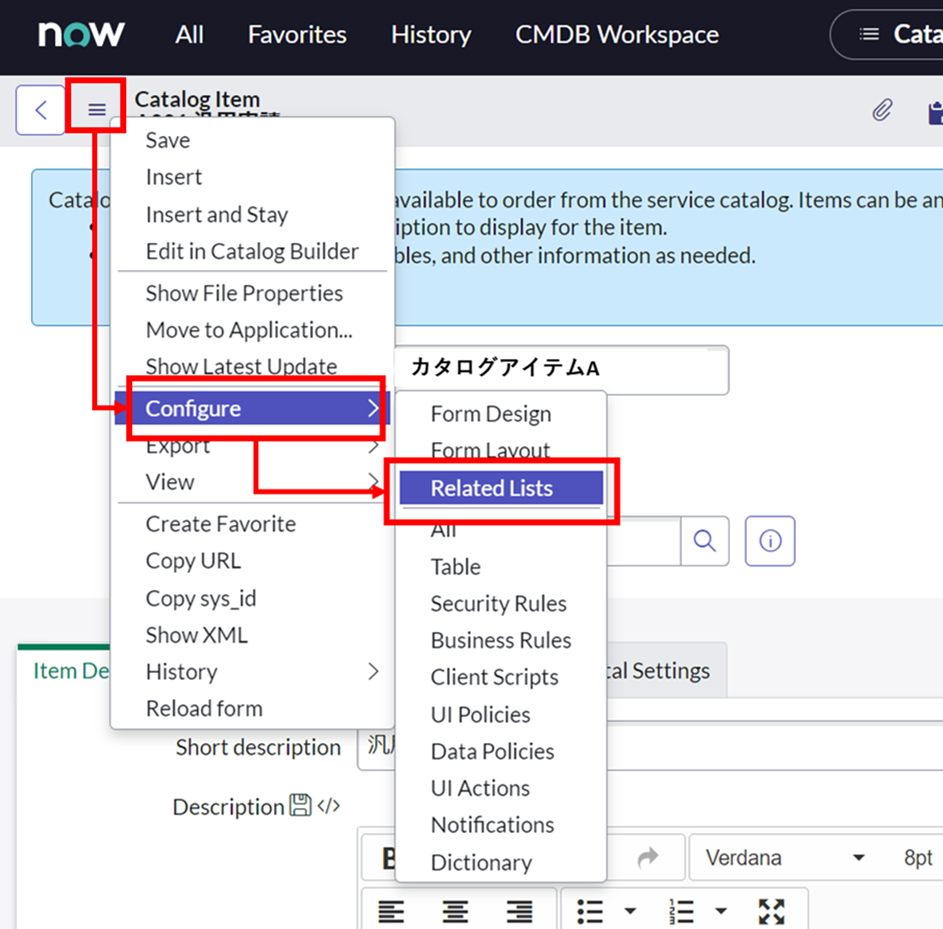
Task: Choose Business Rules in submenu
Action: coord(501,640)
